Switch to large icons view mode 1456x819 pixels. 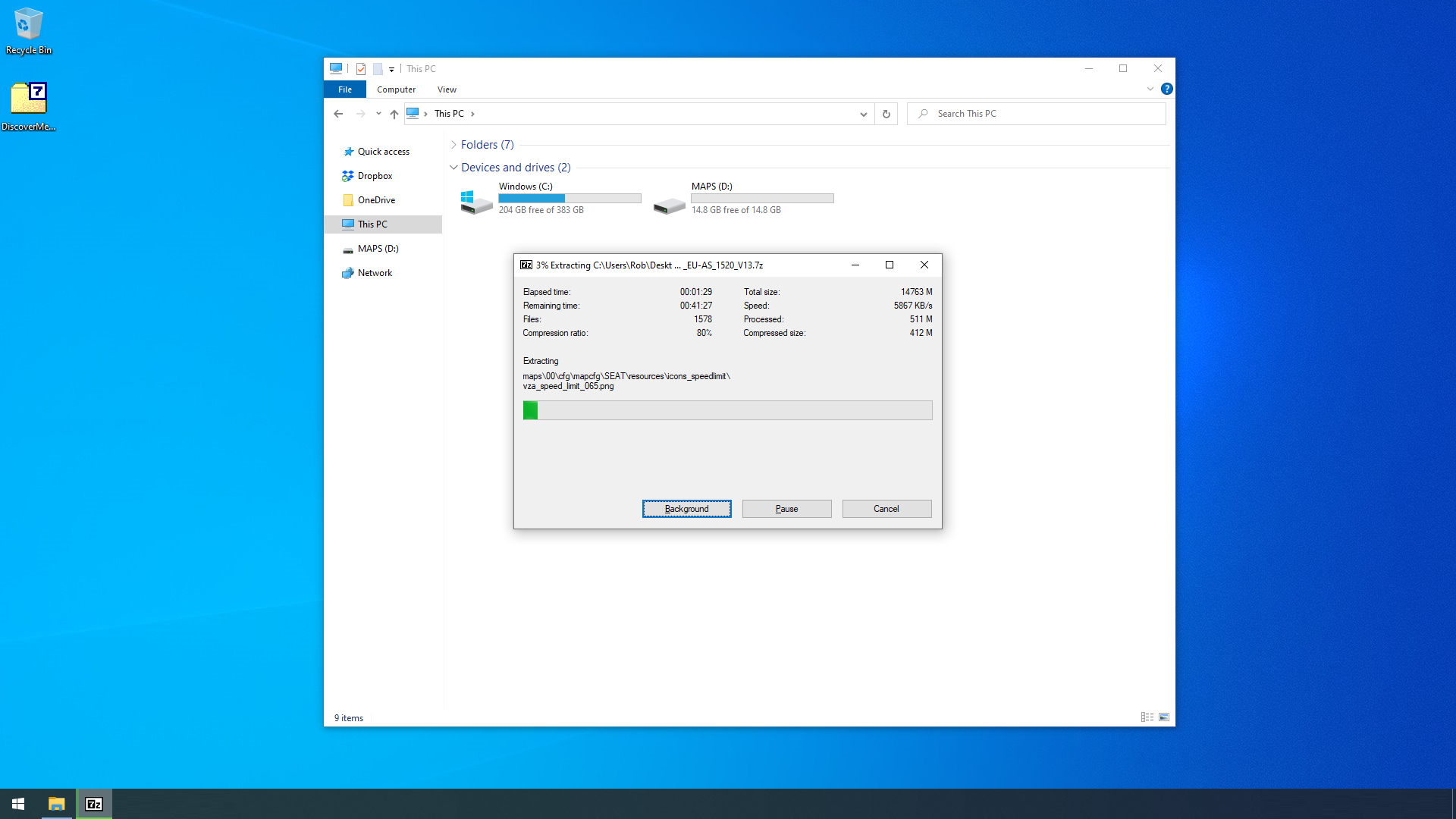(x=1164, y=717)
